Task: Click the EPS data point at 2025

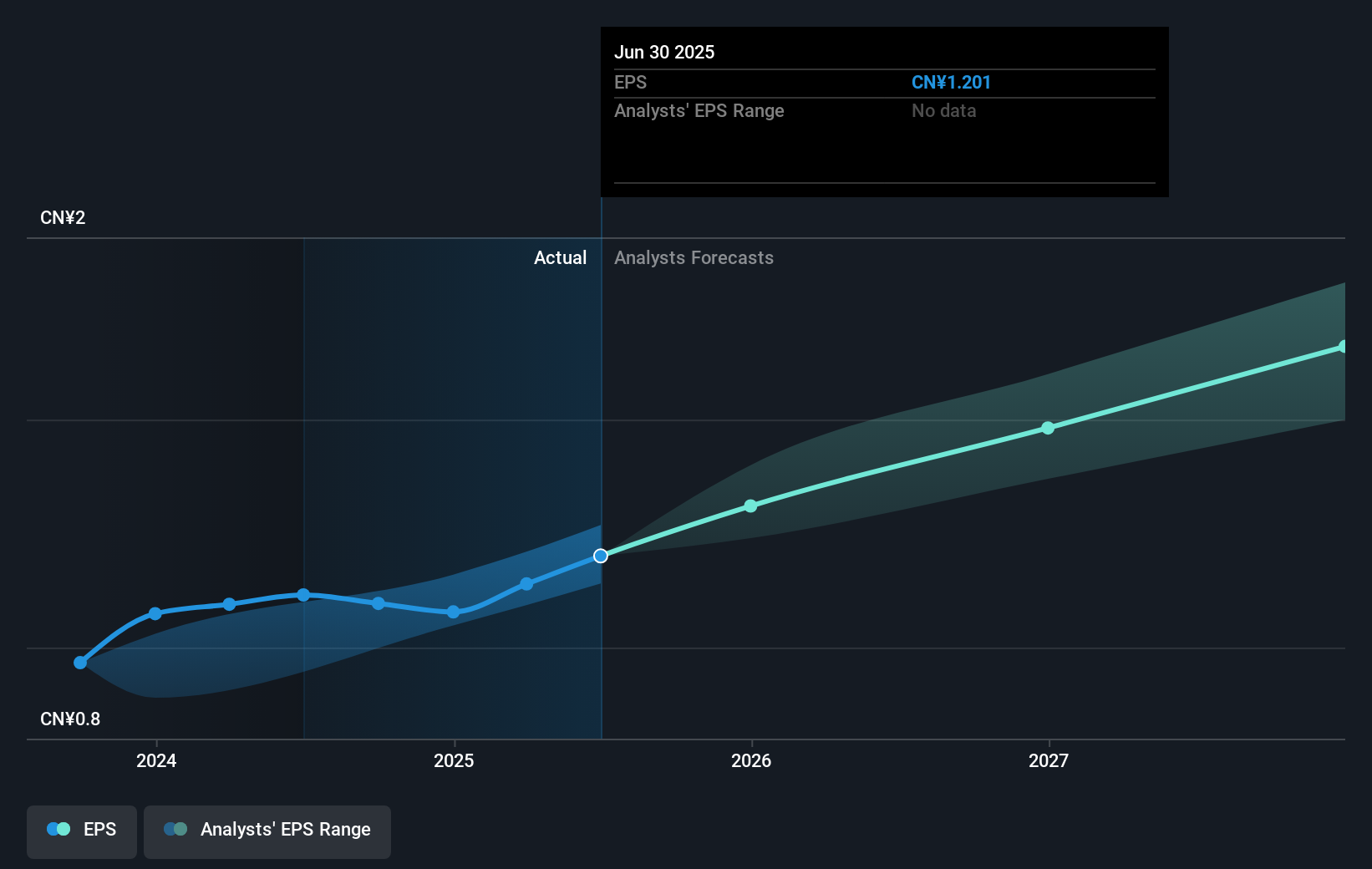Action: 453,612
